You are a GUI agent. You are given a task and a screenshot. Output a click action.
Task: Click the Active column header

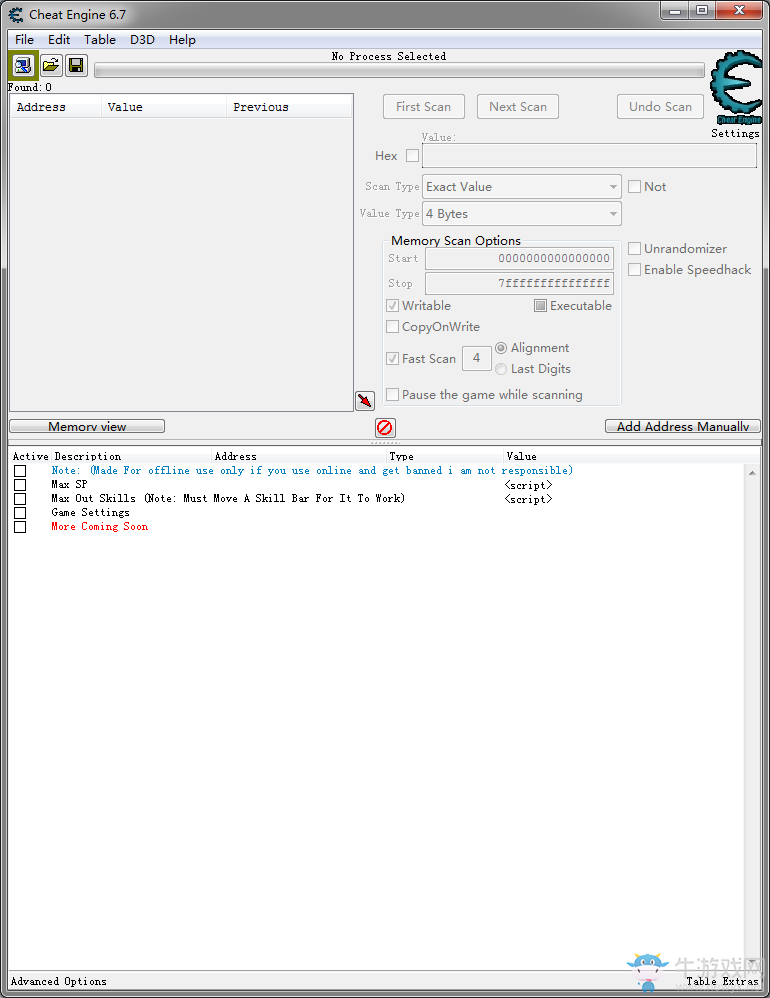31,456
